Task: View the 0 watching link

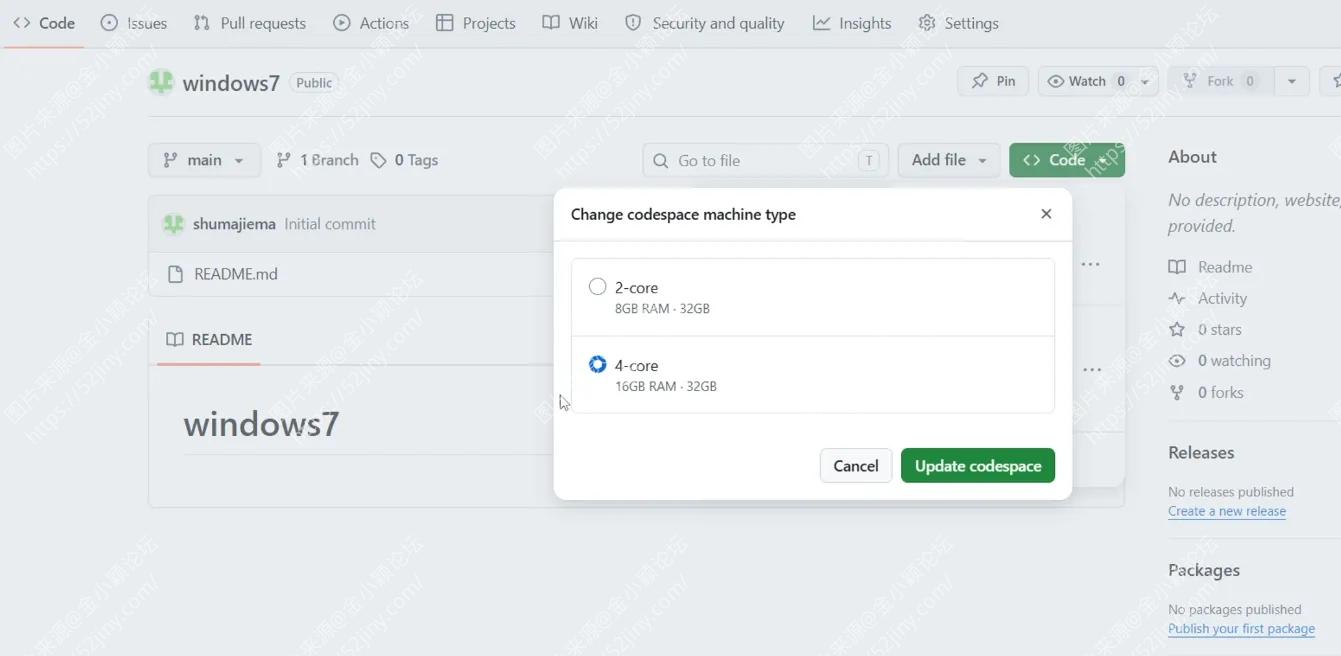Action: (x=1220, y=361)
